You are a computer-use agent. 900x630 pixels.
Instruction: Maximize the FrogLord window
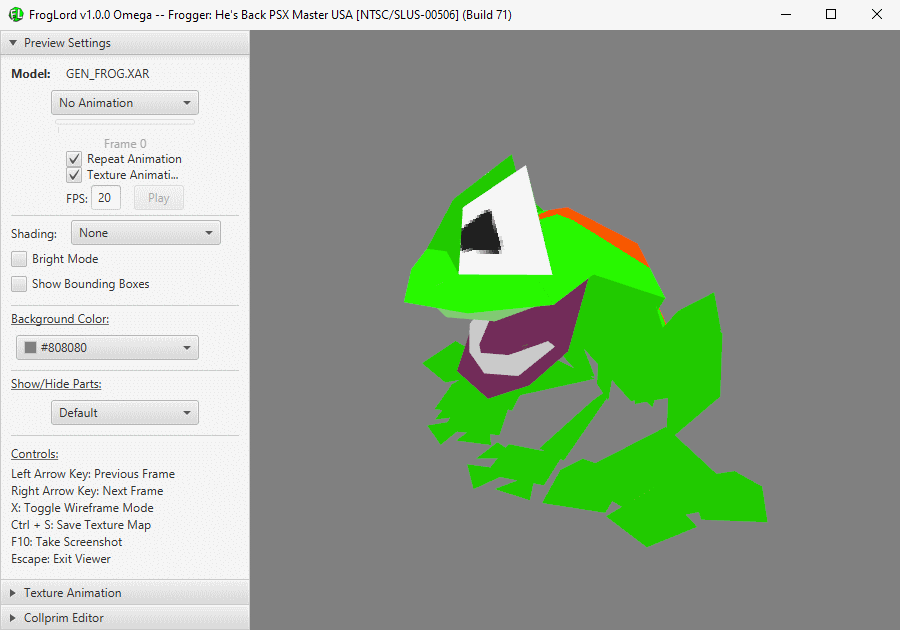(x=831, y=14)
